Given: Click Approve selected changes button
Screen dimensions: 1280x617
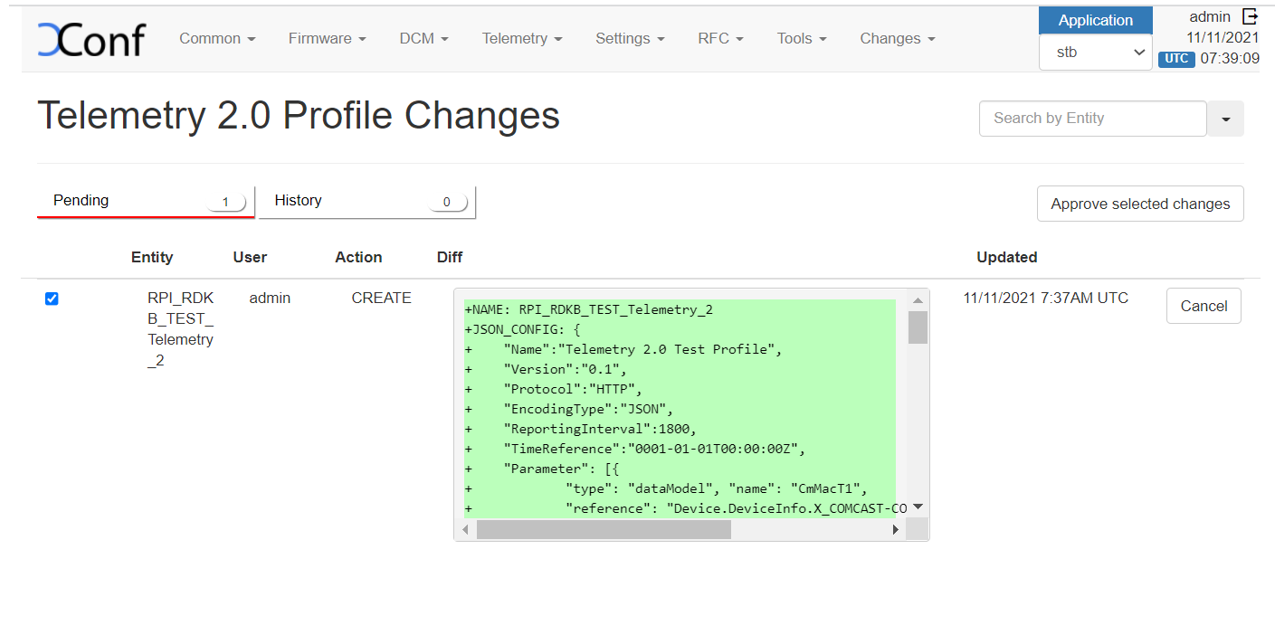Looking at the screenshot, I should pyautogui.click(x=1140, y=204).
